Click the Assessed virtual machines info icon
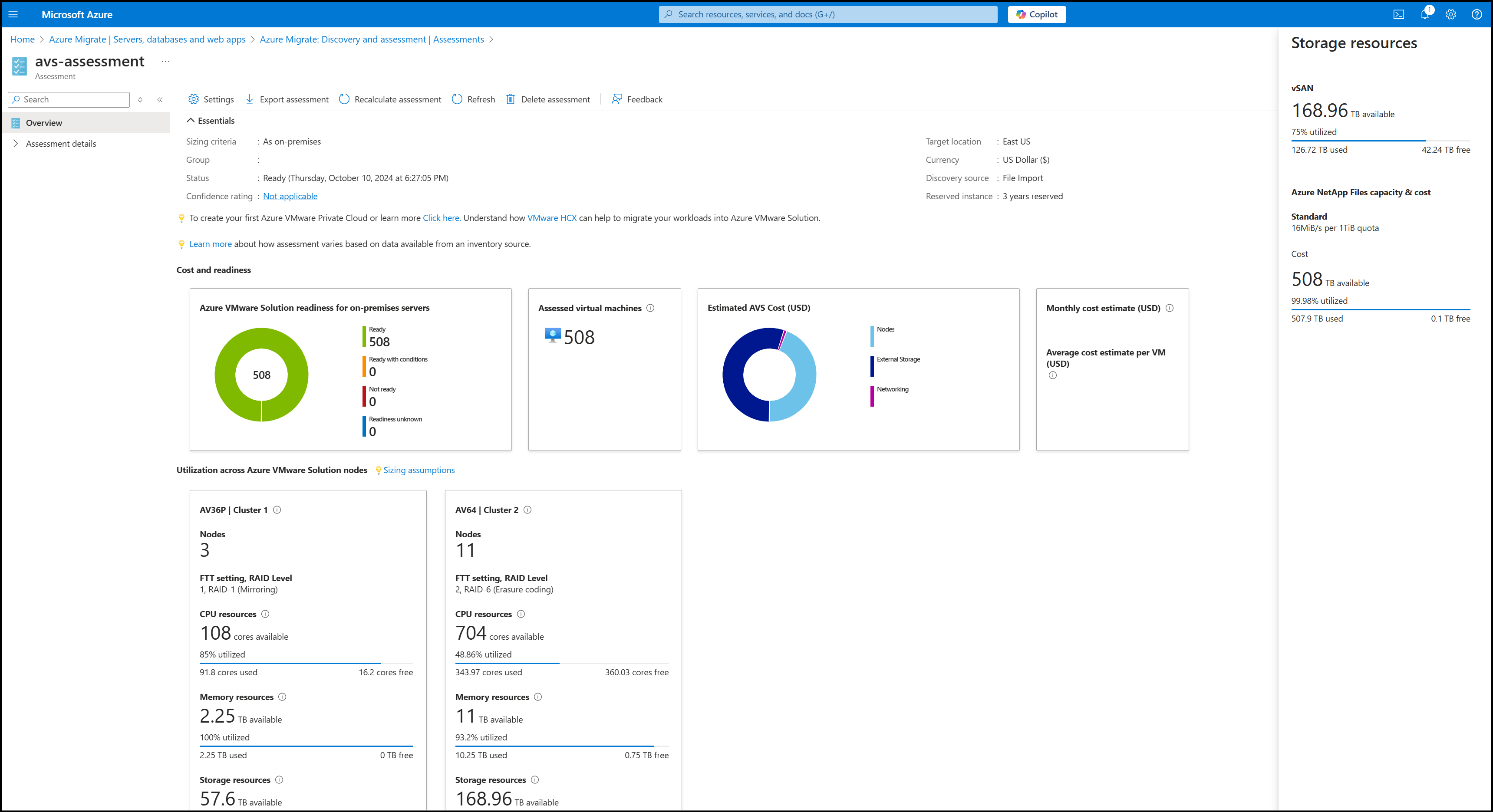1493x812 pixels. pyautogui.click(x=651, y=307)
